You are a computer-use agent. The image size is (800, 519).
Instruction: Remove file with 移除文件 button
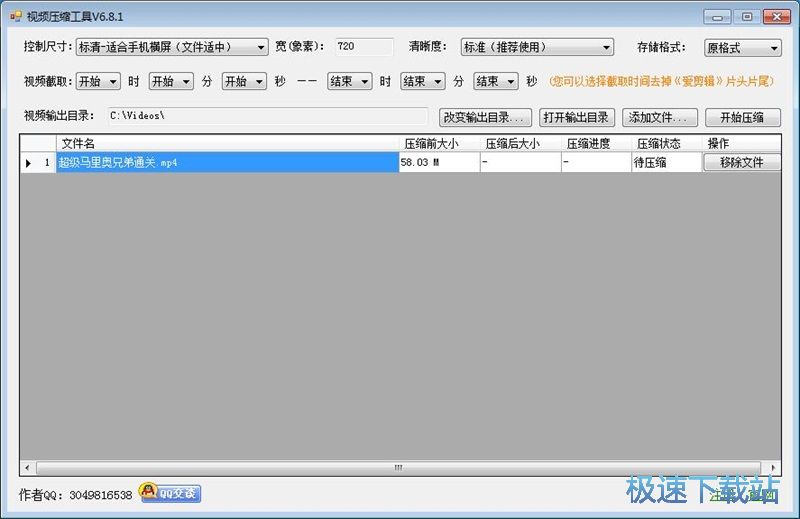pyautogui.click(x=742, y=162)
